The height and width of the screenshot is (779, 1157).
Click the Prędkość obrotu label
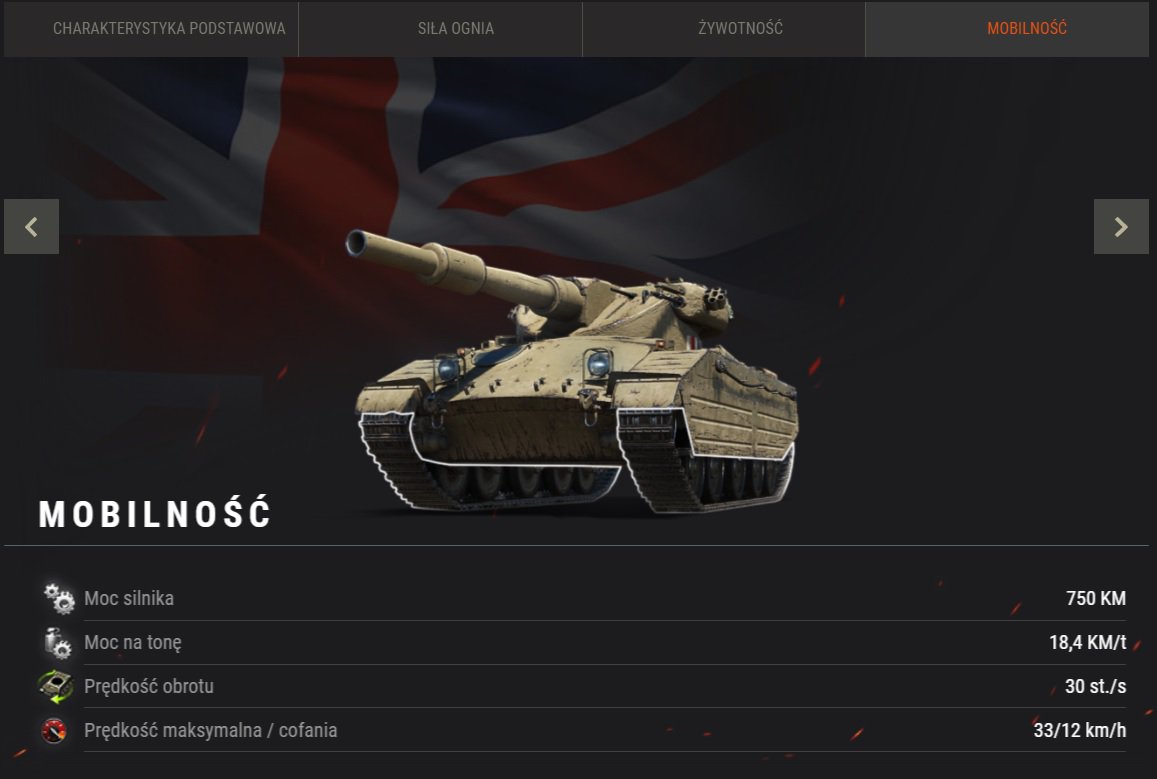click(x=149, y=686)
